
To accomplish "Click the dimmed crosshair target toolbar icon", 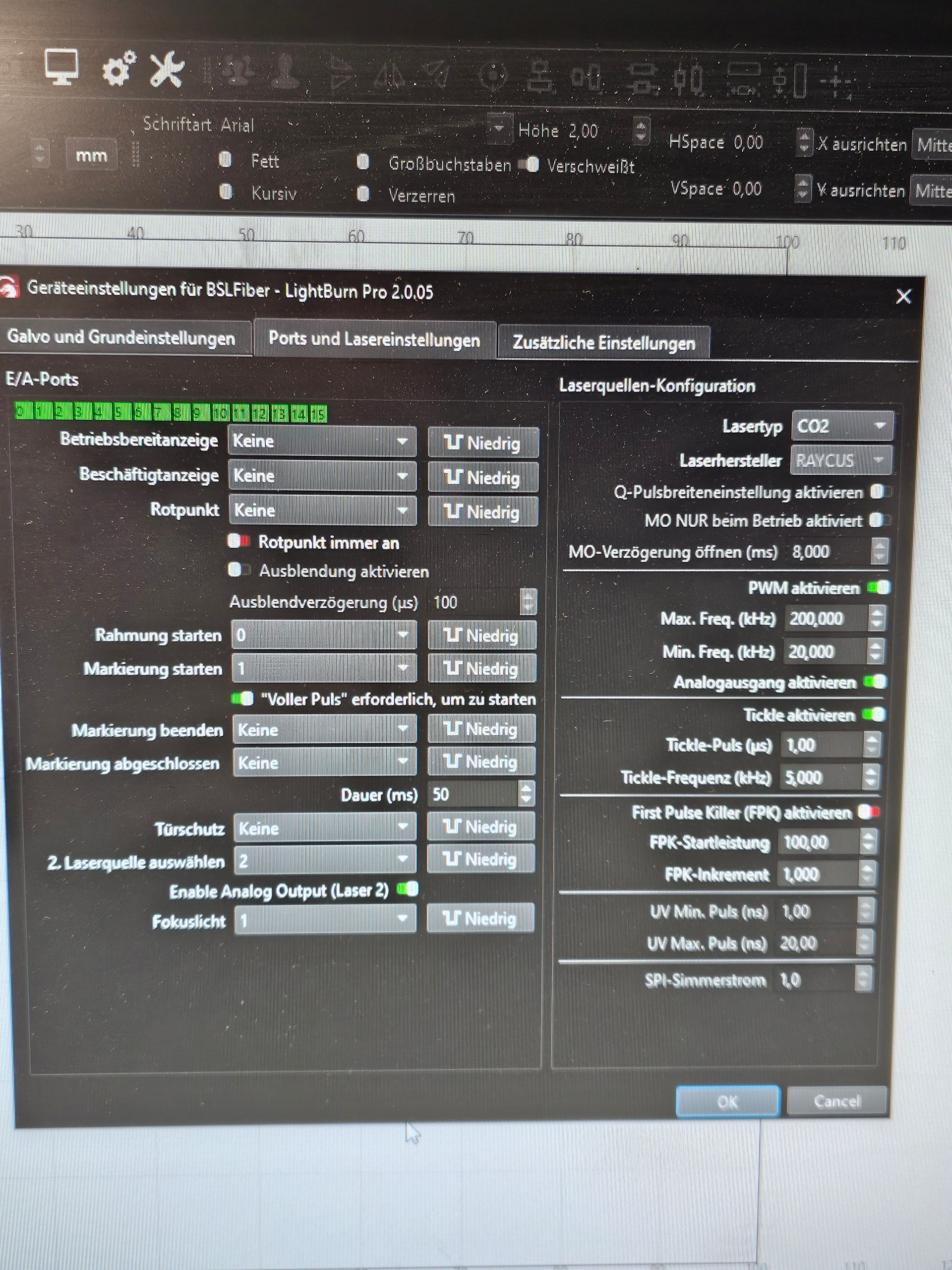I will [492, 76].
